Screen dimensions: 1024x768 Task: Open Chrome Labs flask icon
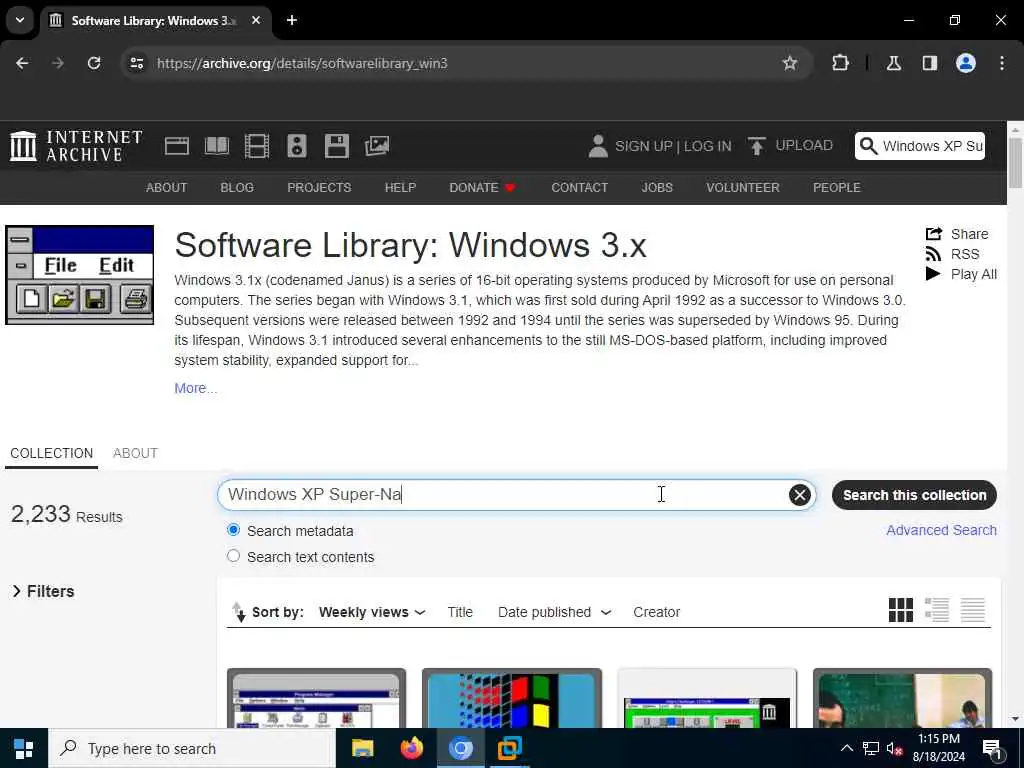coord(893,63)
